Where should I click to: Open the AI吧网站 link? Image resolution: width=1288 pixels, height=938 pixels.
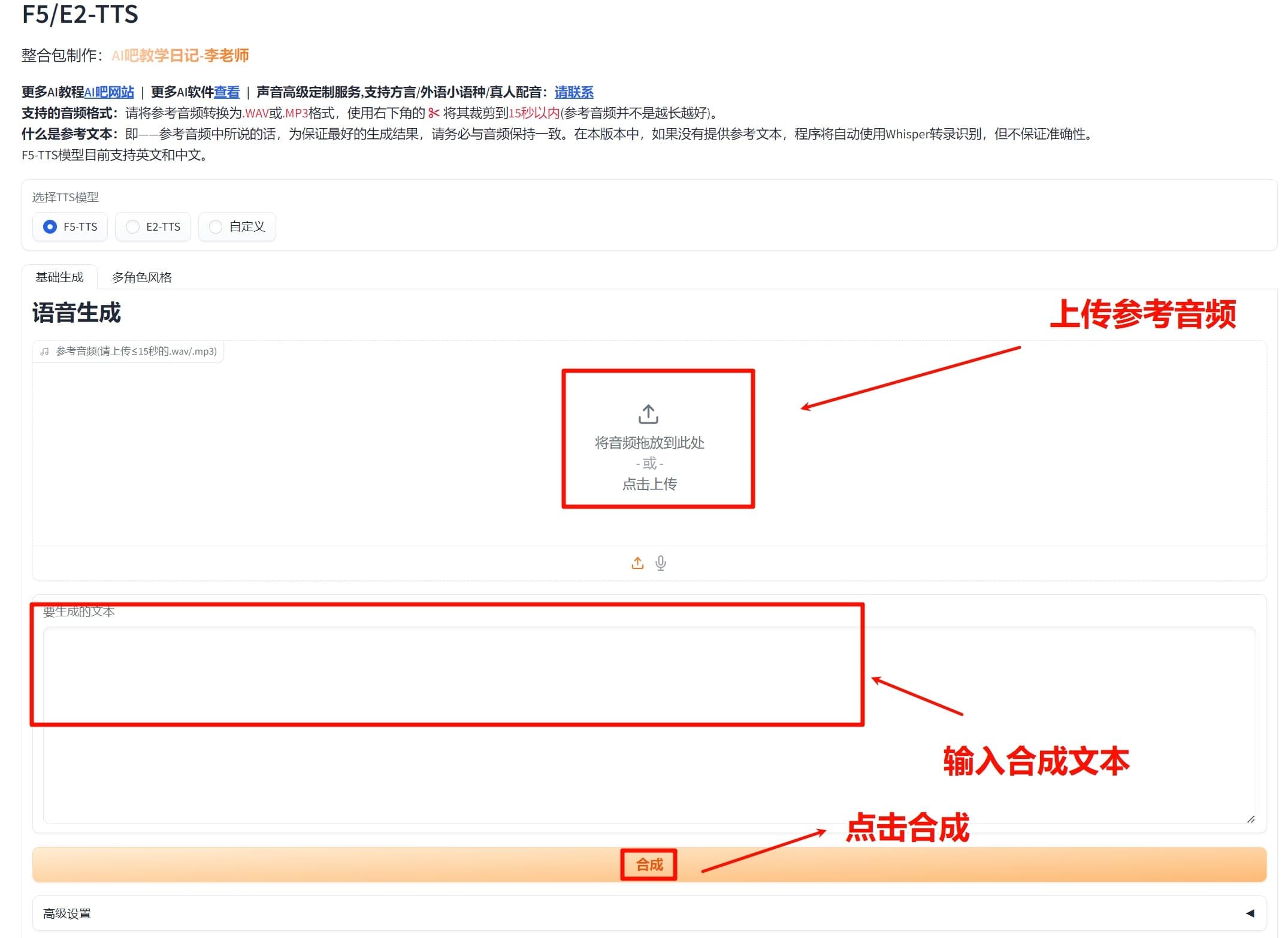pos(109,92)
